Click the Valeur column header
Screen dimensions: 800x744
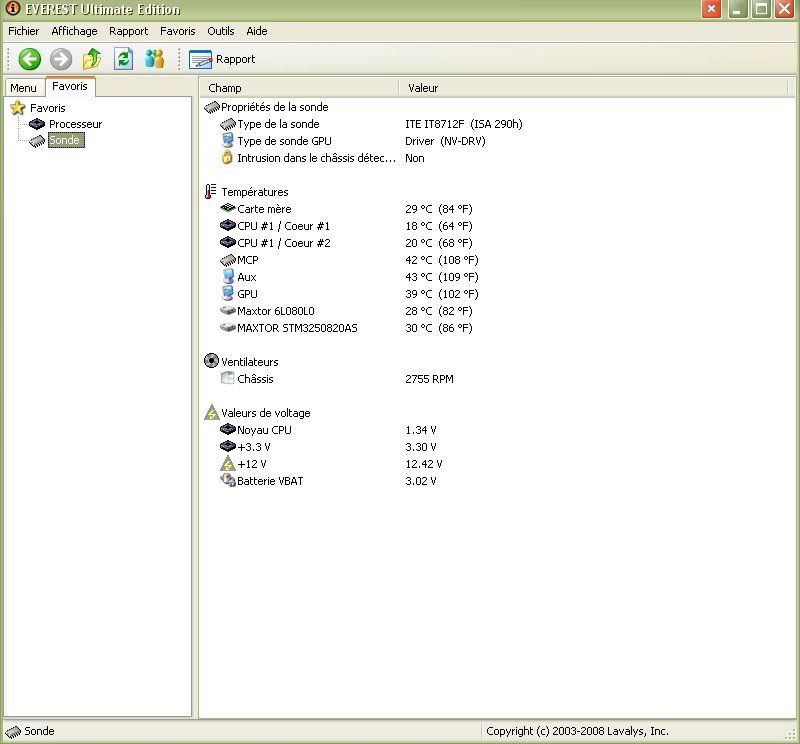click(423, 88)
